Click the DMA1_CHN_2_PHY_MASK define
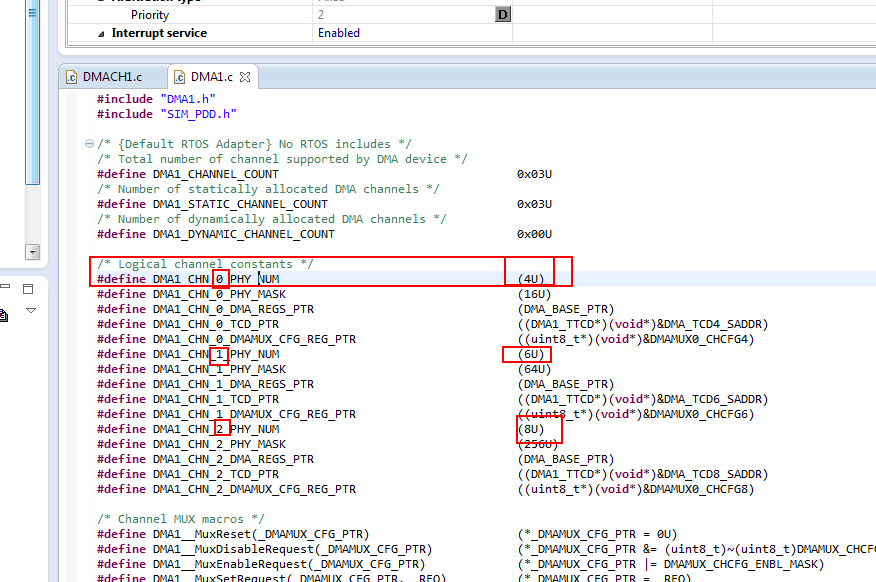The image size is (876, 582). click(x=219, y=445)
